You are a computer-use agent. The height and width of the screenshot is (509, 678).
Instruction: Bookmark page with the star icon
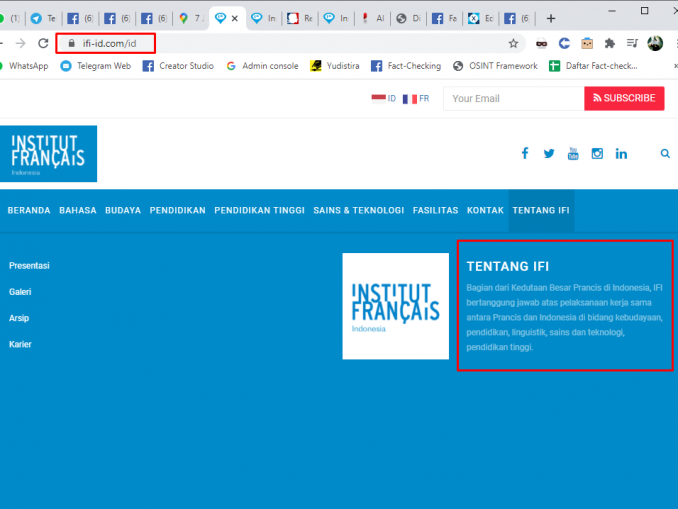(513, 43)
